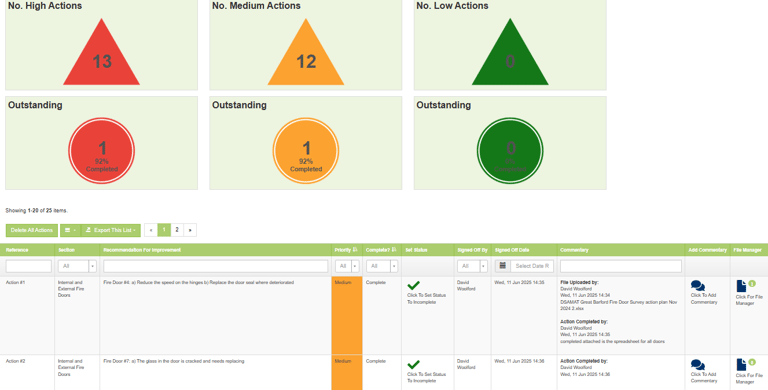Open commentary bubbles icon for Action #1
Image resolution: width=768 pixels, height=390 pixels.
(x=697, y=286)
